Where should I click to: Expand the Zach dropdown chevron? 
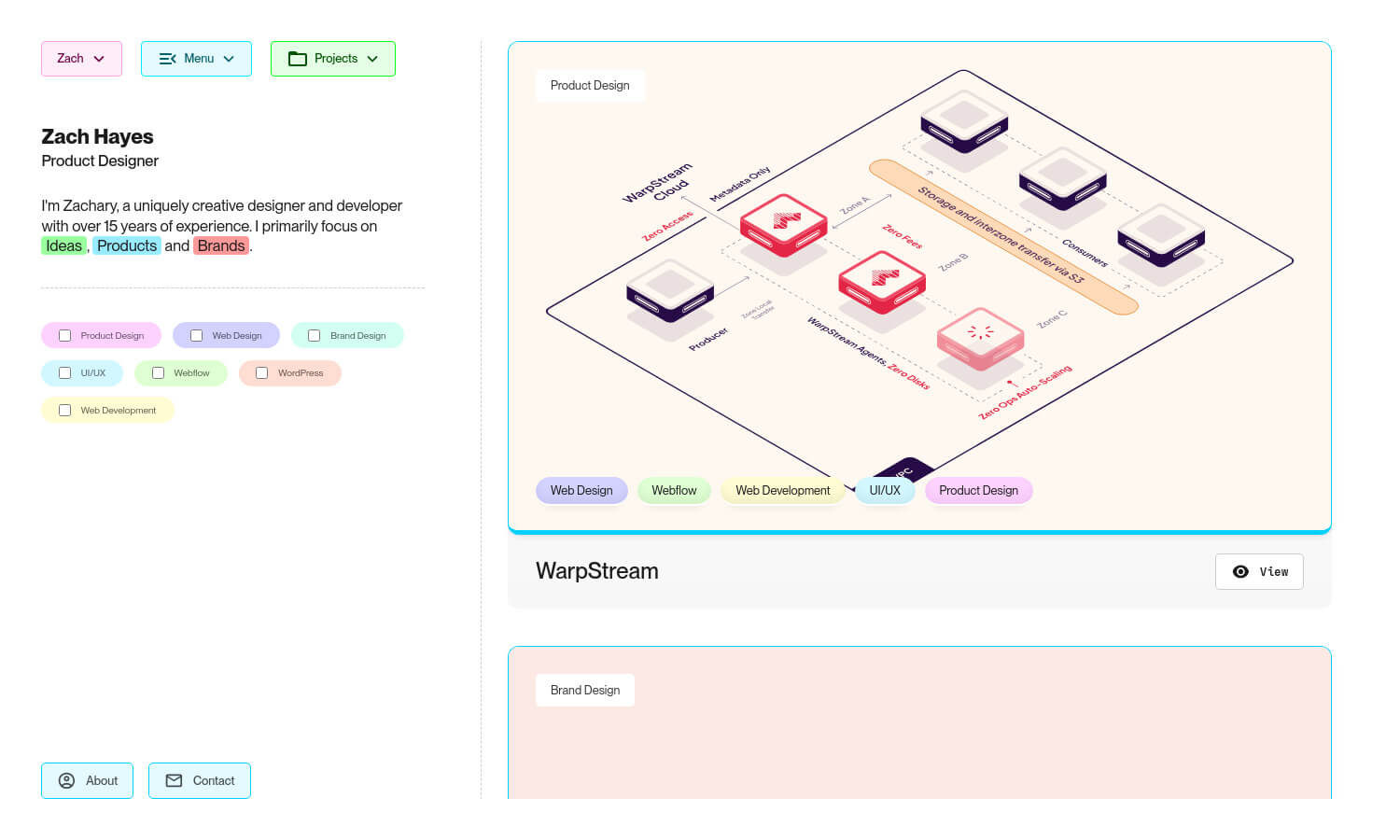[x=99, y=59]
